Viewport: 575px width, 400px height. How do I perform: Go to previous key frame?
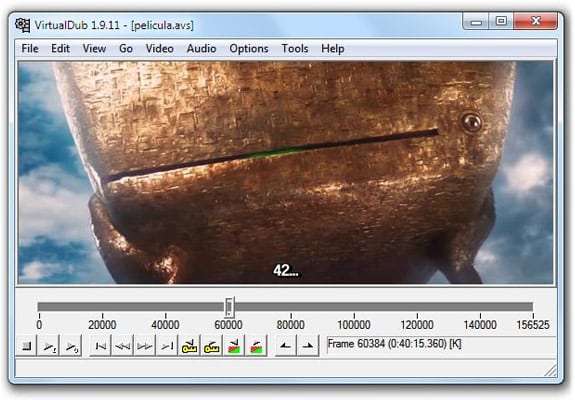(x=189, y=345)
